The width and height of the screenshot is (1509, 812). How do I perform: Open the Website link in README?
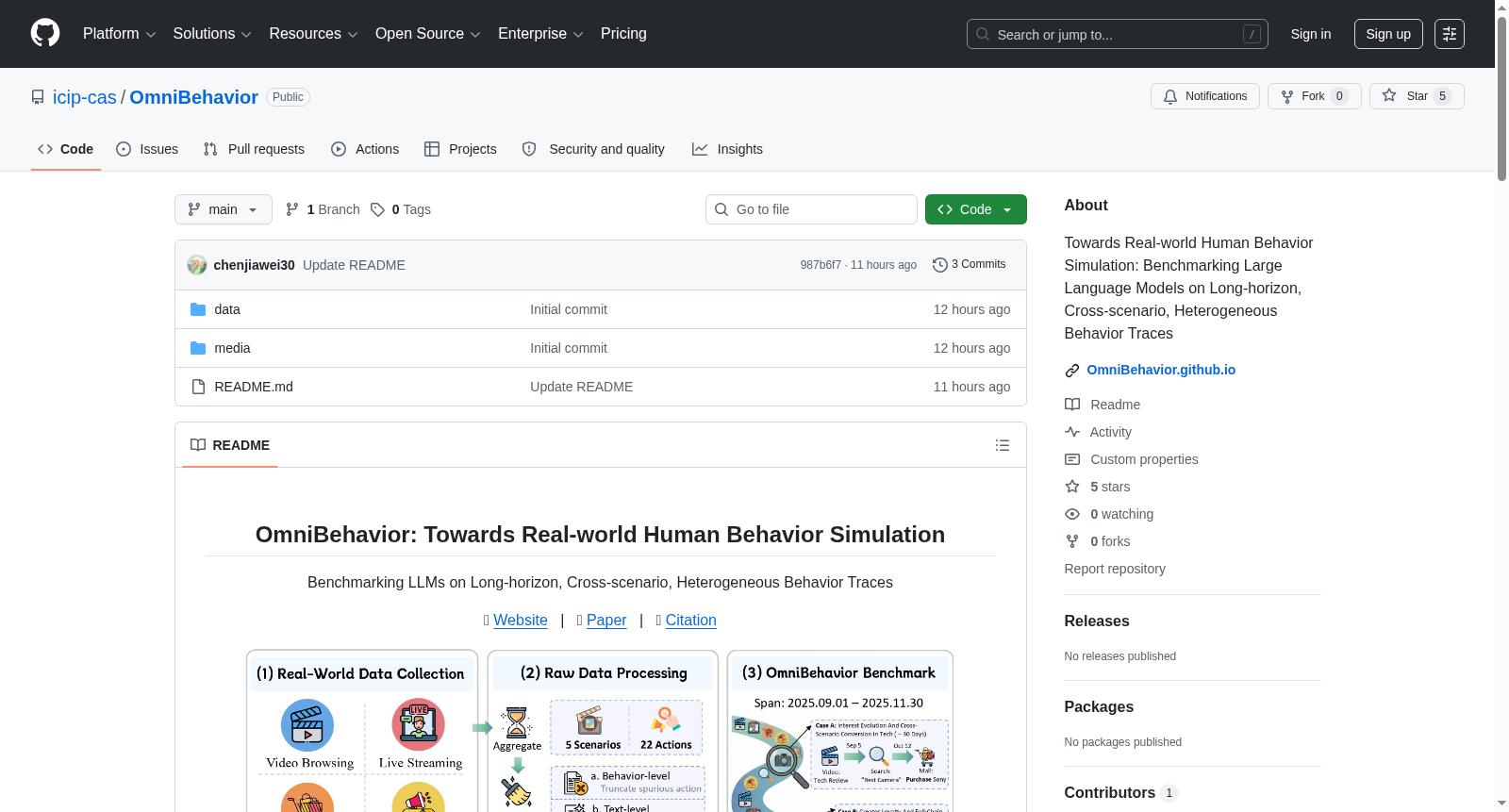(x=521, y=621)
